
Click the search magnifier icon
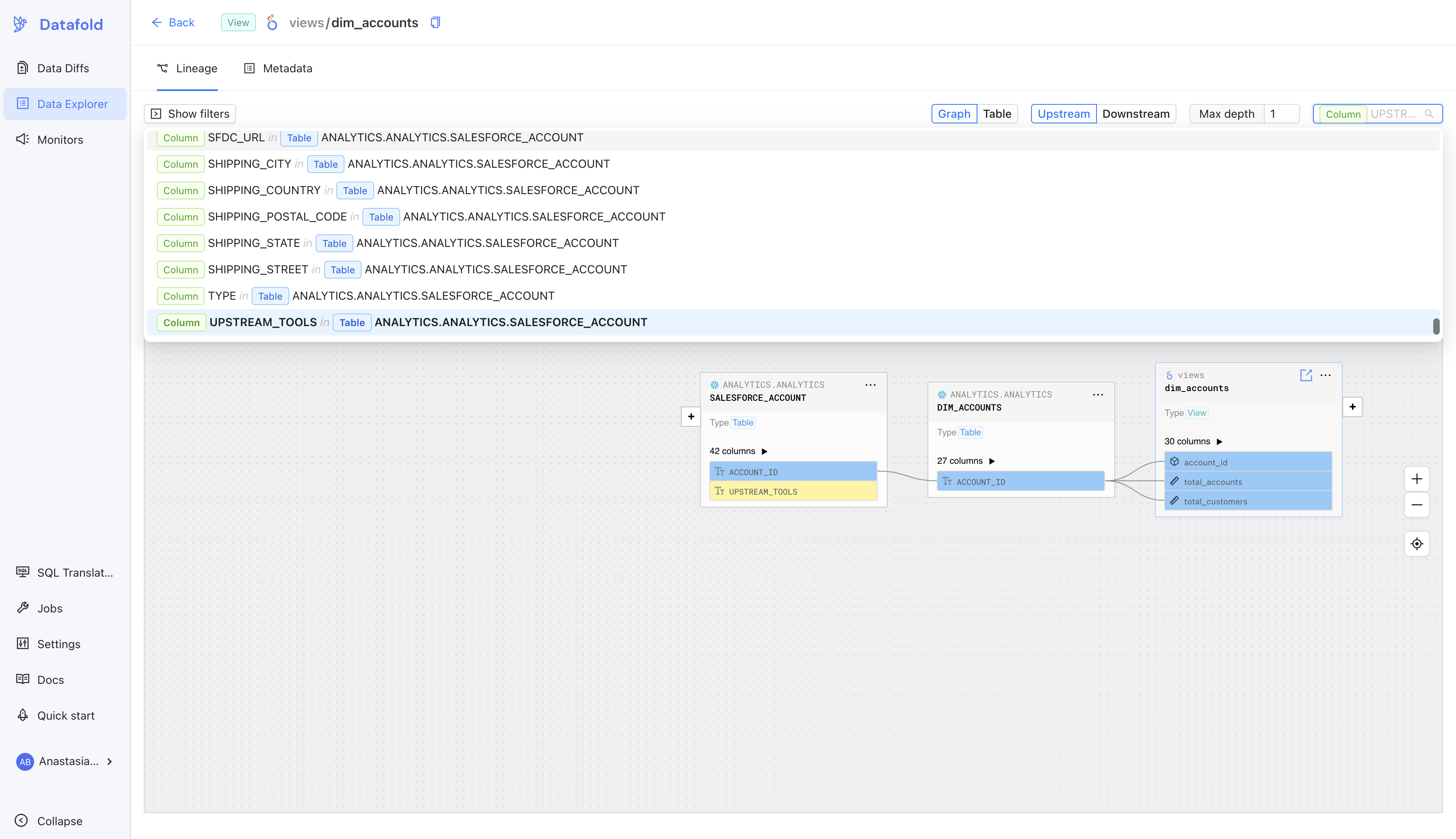[x=1429, y=114]
